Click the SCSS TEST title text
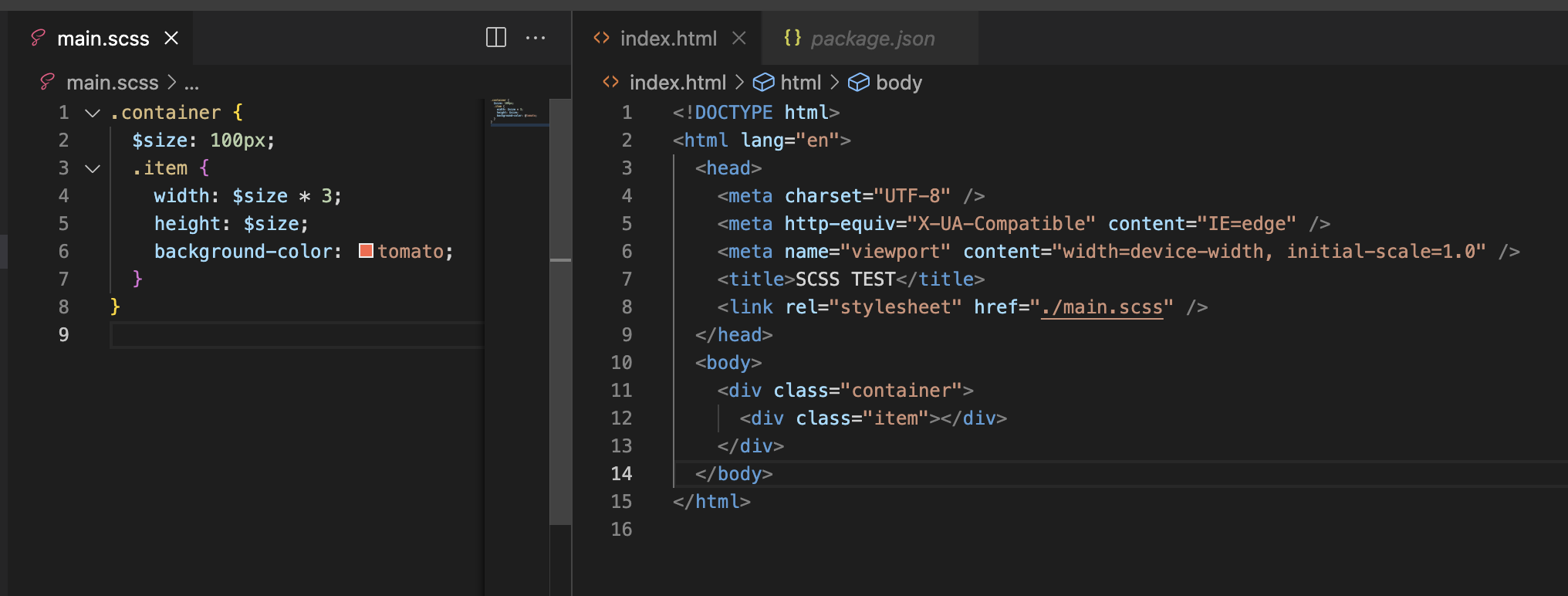Viewport: 1568px width, 596px height. 845,279
